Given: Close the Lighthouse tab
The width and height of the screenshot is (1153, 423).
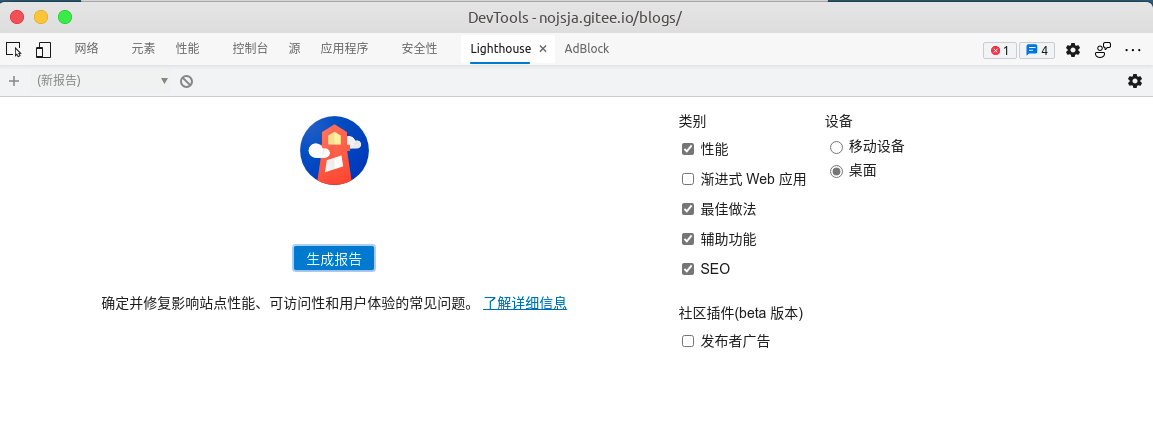Looking at the screenshot, I should 543,49.
